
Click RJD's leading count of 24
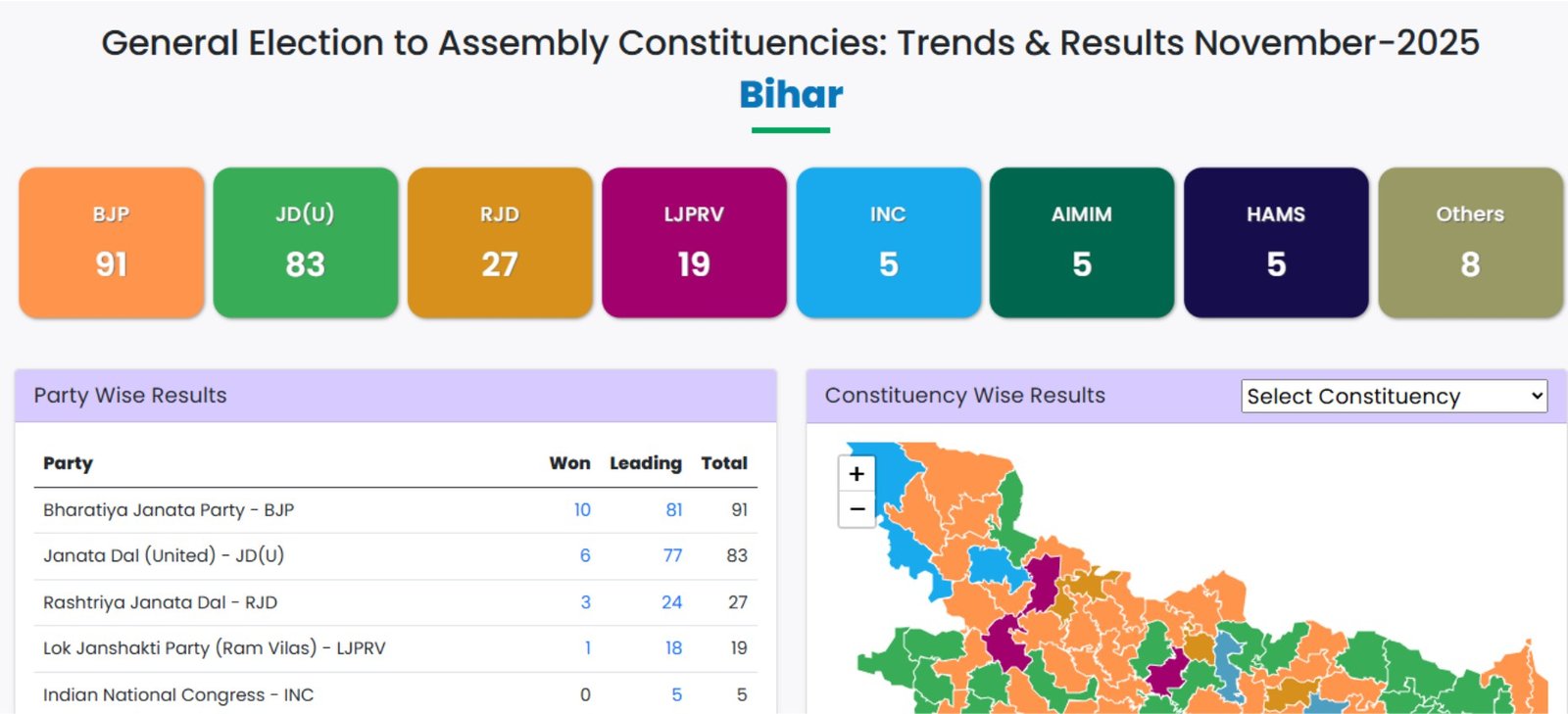pyautogui.click(x=671, y=602)
